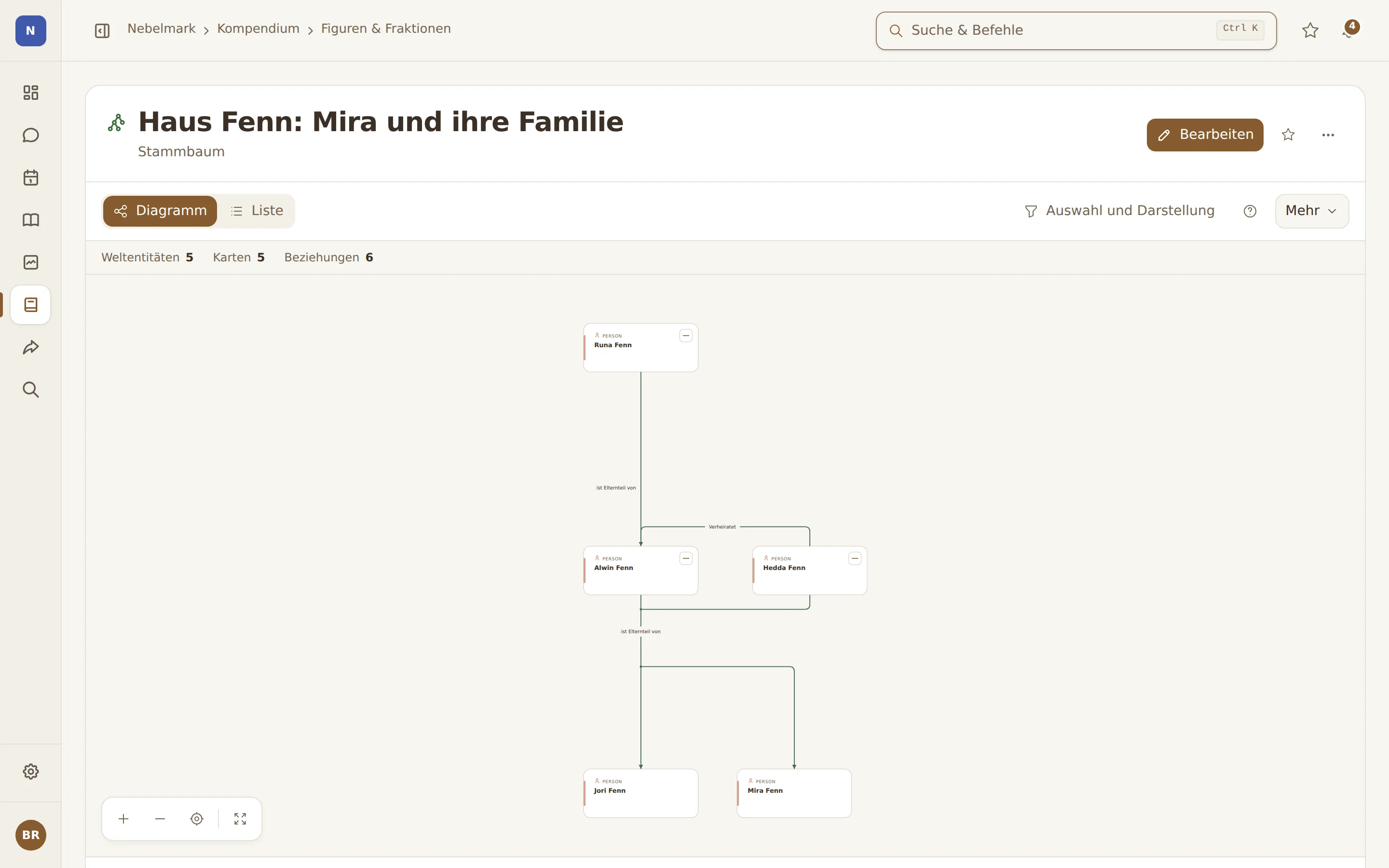Open Auswahl und Darstellung filter
Screen dimensions: 1389x868
click(1119, 211)
